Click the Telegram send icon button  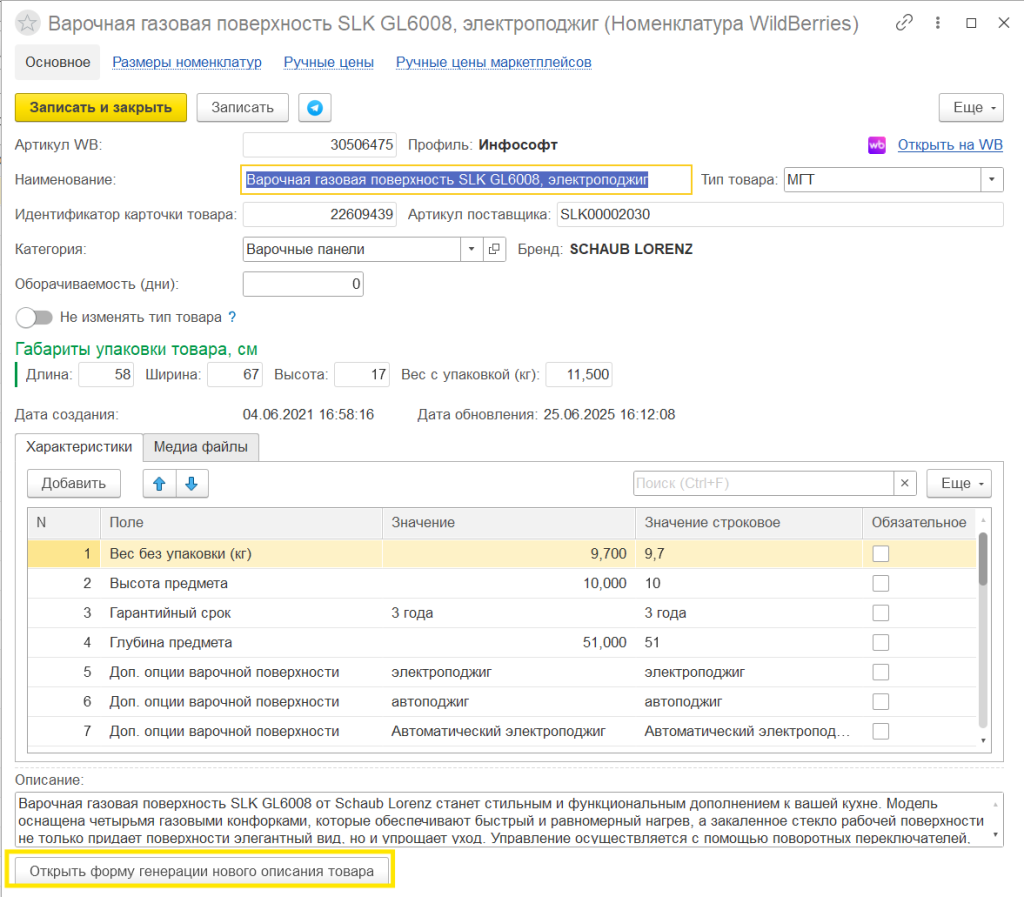316,108
